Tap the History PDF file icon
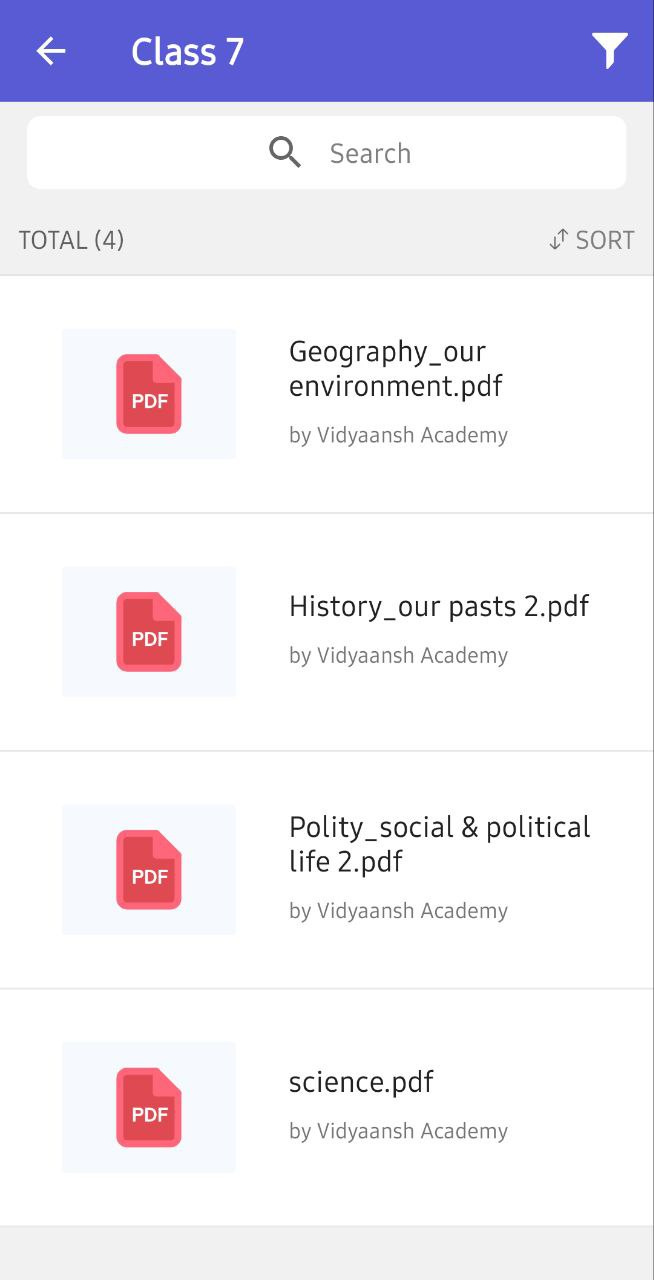Image resolution: width=654 pixels, height=1280 pixels. point(149,632)
